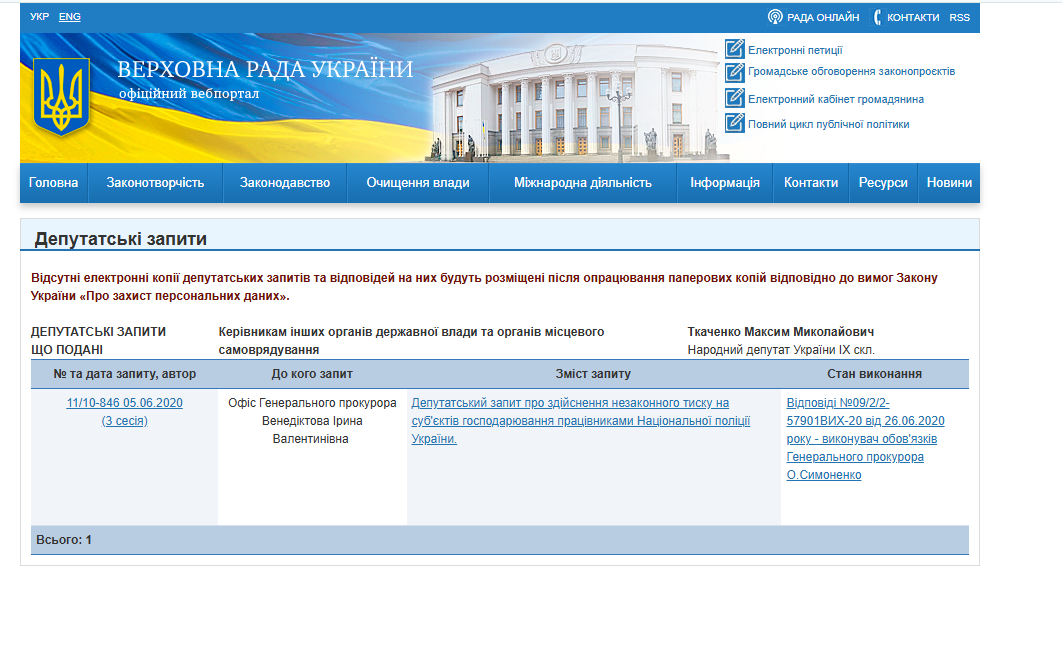This screenshot has width=1062, height=651.
Task: Open the Законотворчість menu
Action: [x=155, y=183]
